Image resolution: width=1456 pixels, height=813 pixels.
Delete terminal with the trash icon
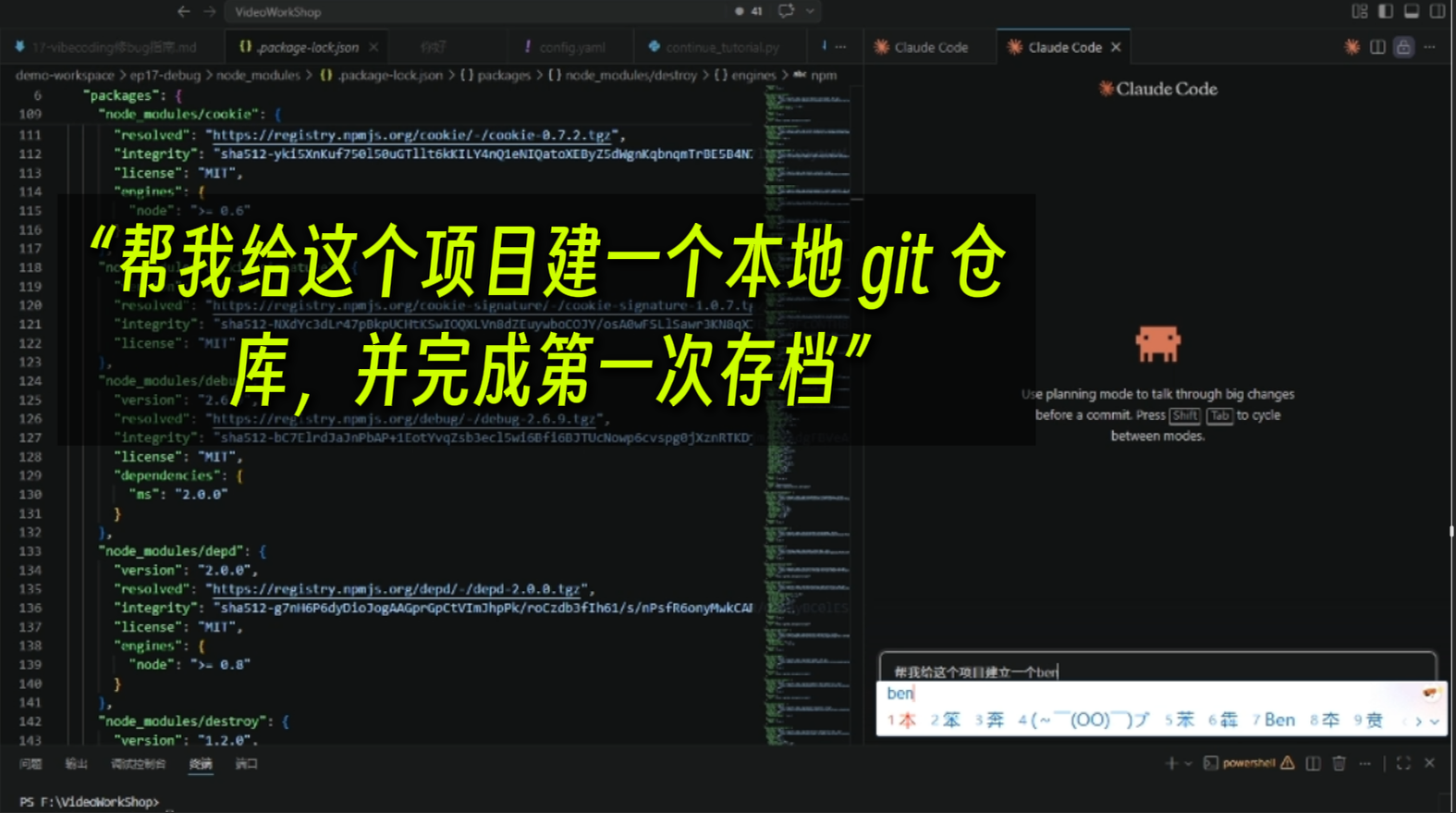click(x=1339, y=763)
